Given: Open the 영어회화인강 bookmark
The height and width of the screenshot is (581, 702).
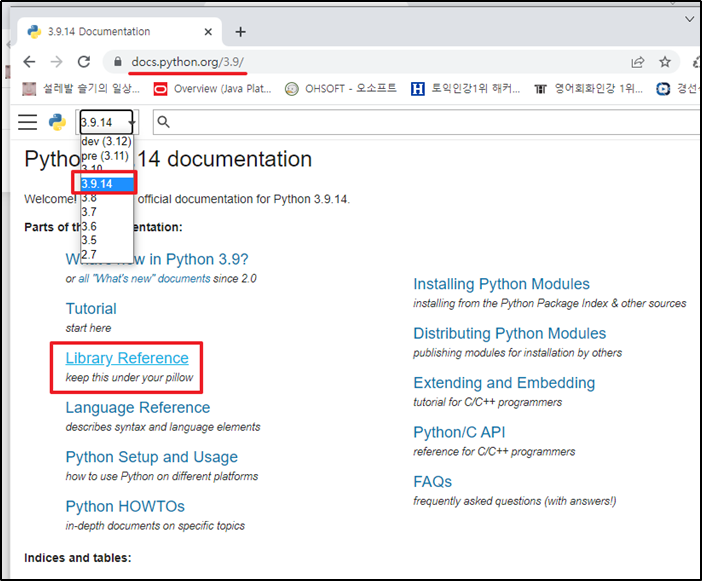Looking at the screenshot, I should pyautogui.click(x=588, y=89).
